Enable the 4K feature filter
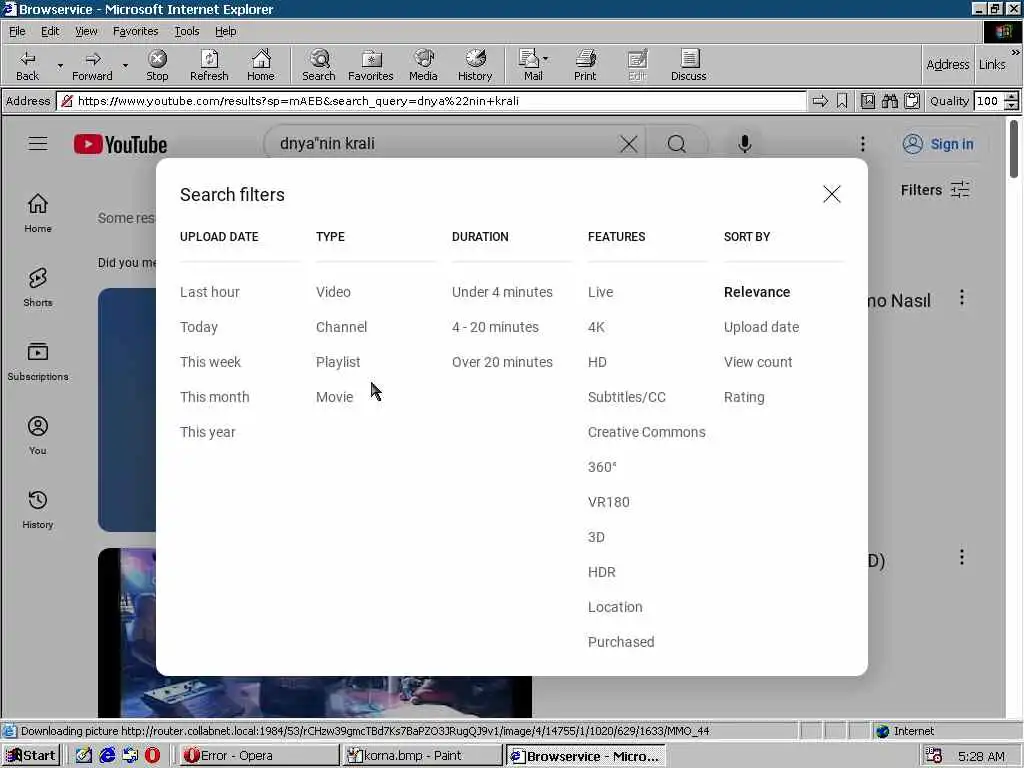1024x768 pixels. pyautogui.click(x=596, y=327)
